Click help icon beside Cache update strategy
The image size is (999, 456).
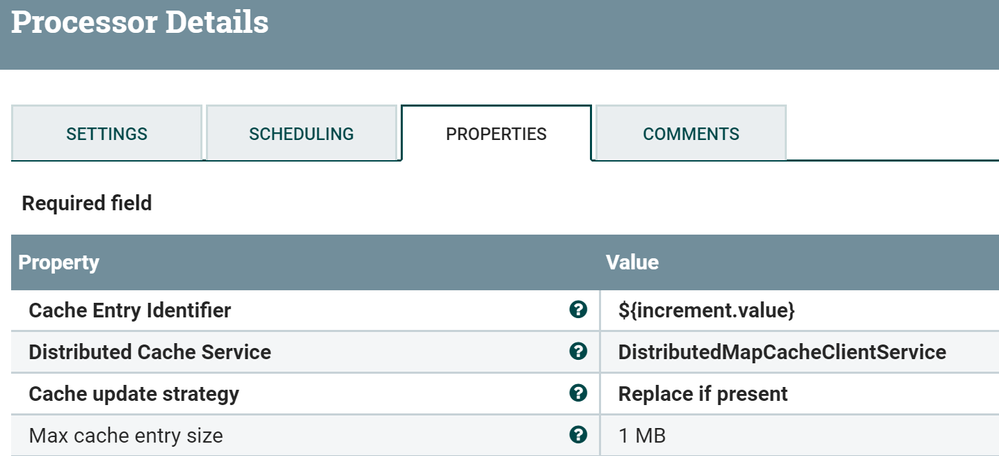coord(577,393)
